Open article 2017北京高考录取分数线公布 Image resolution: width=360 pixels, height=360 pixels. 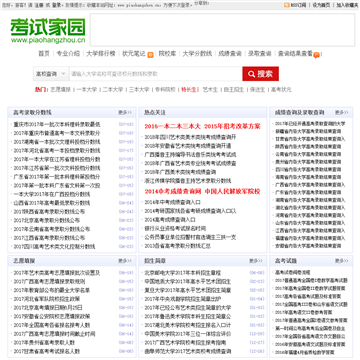coord(47,220)
